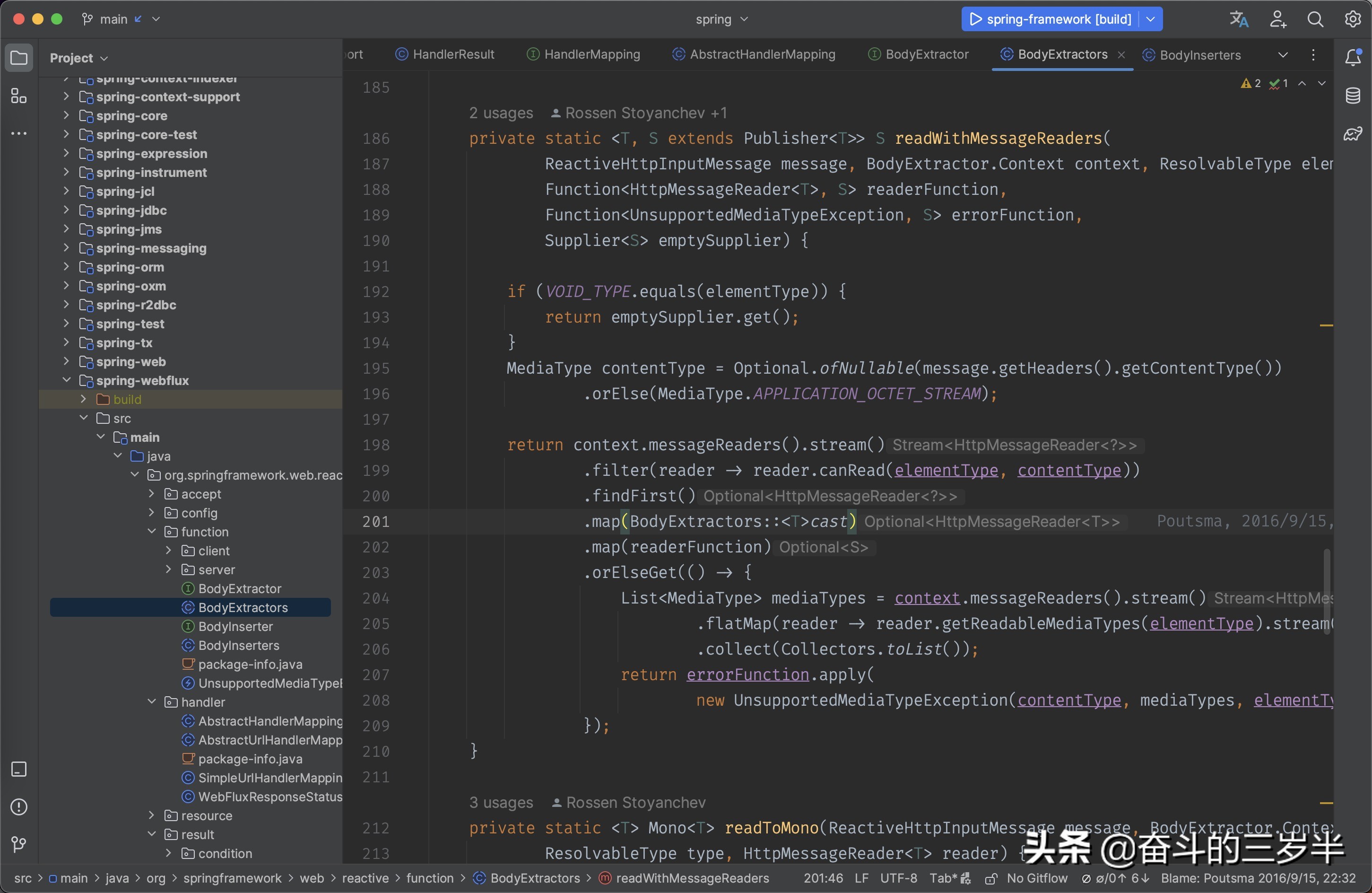Open the Project tool window folder icon
Screen dimensions: 1372x893
pyautogui.click(x=19, y=58)
